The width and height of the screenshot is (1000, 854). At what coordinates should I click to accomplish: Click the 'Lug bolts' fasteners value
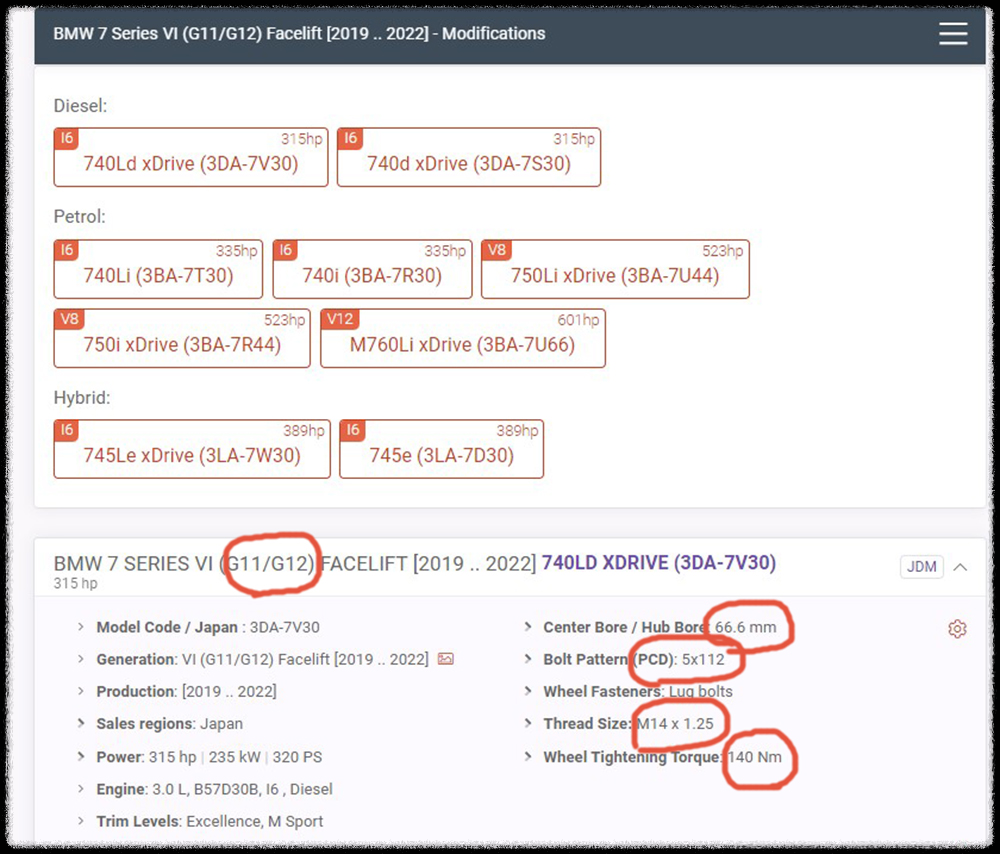700,691
